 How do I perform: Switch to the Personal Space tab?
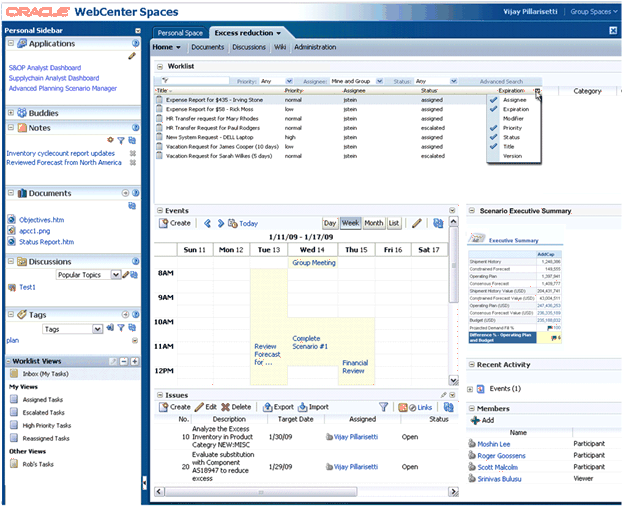(180, 33)
